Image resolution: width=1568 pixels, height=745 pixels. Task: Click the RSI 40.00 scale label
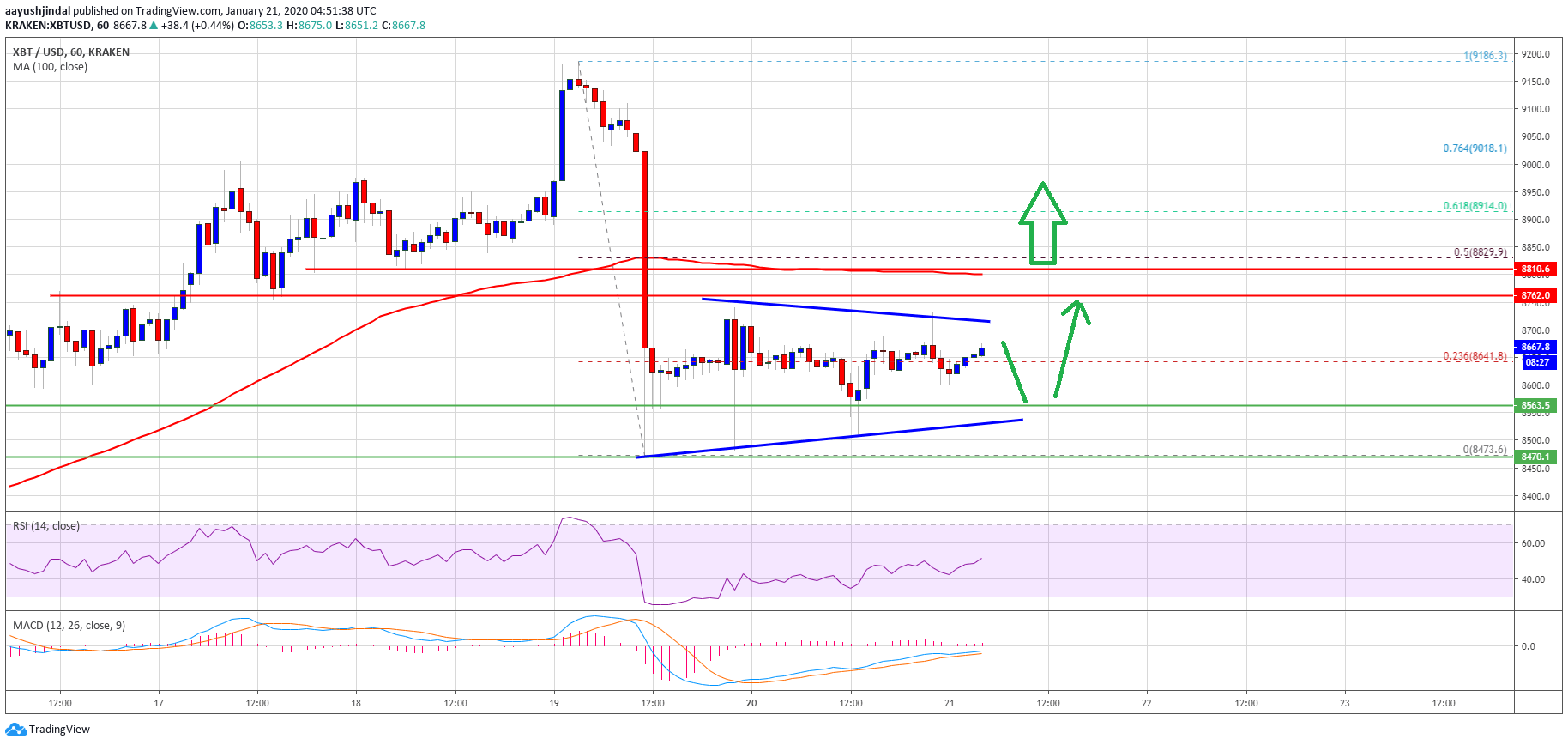point(1533,579)
